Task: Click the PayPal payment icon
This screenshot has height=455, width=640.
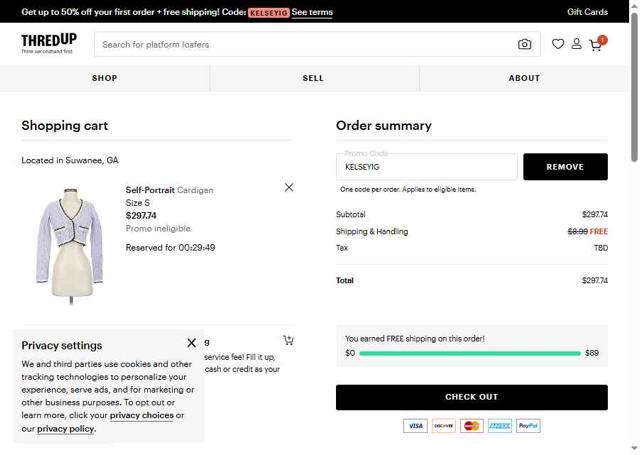Action: click(x=528, y=426)
